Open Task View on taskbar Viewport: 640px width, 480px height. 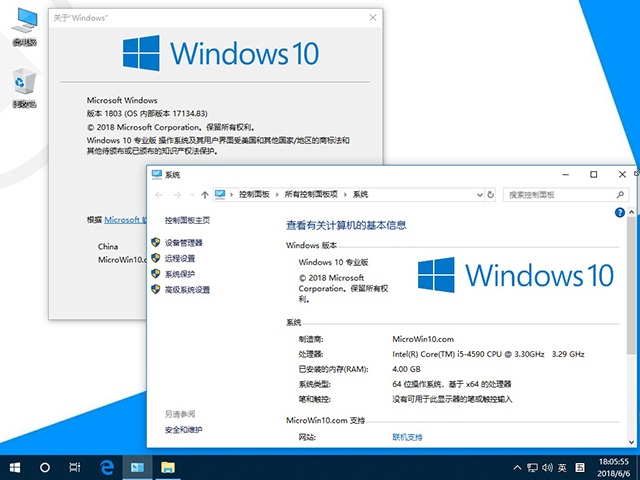[x=75, y=467]
